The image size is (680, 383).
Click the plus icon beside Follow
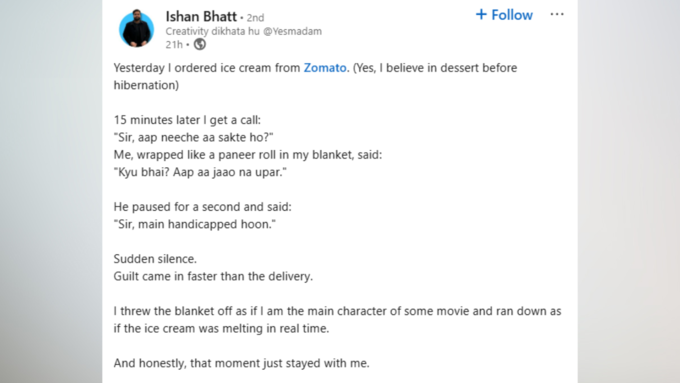click(481, 14)
